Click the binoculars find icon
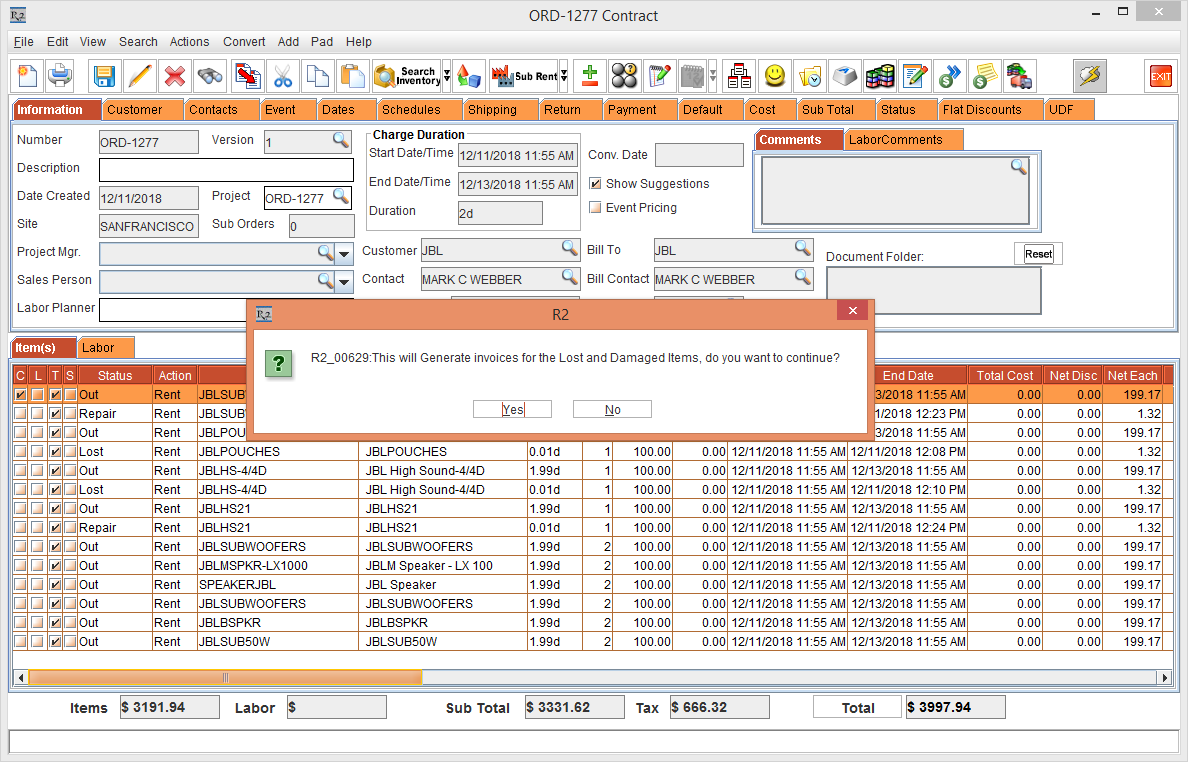 (x=210, y=76)
